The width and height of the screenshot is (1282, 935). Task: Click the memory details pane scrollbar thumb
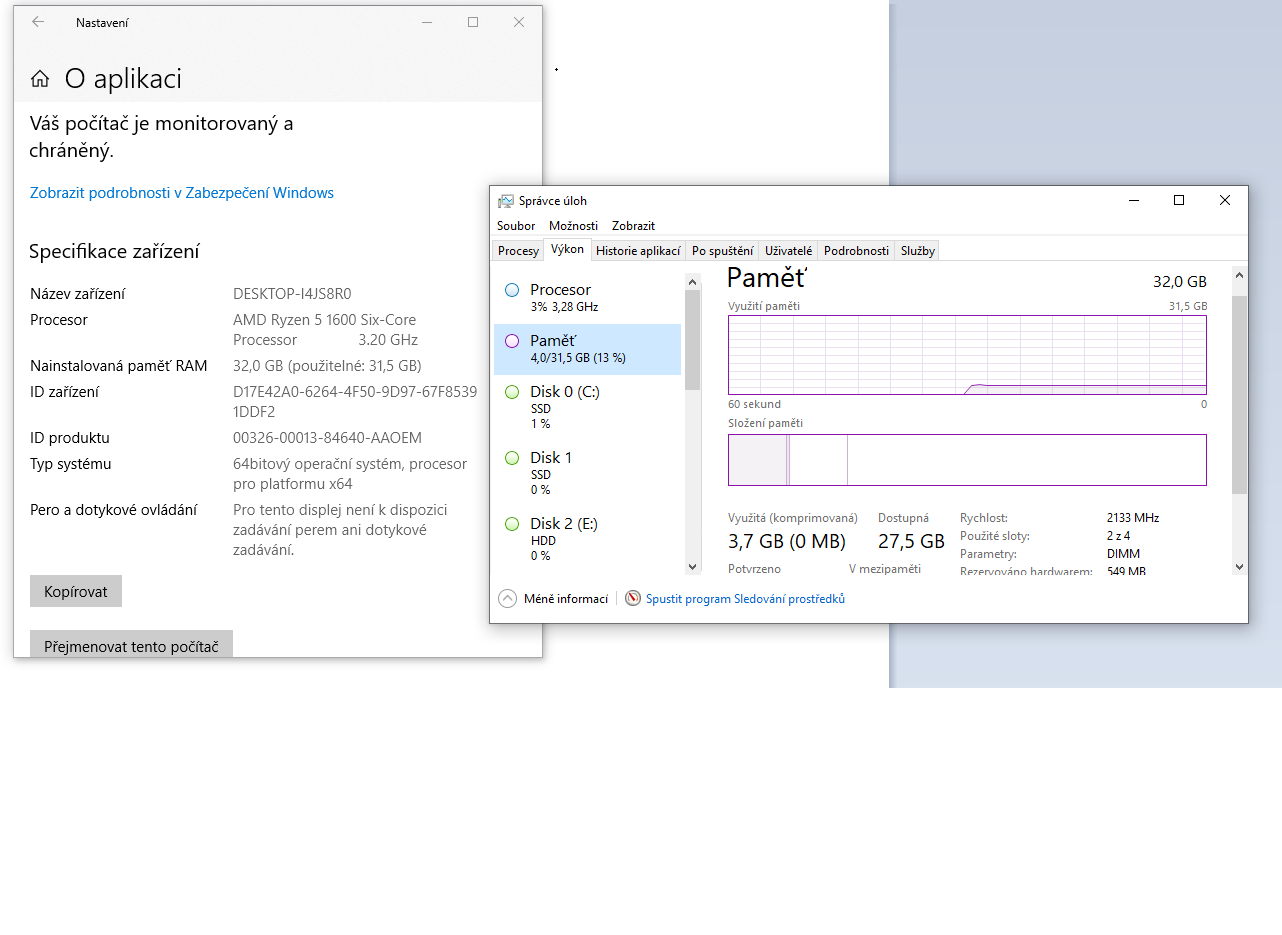1240,395
